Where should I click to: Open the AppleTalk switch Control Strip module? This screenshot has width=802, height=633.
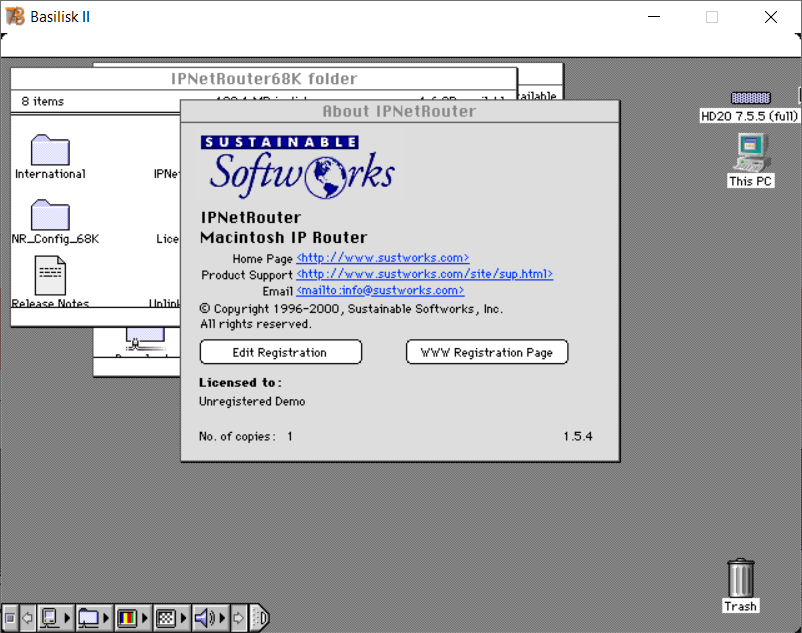(55, 618)
